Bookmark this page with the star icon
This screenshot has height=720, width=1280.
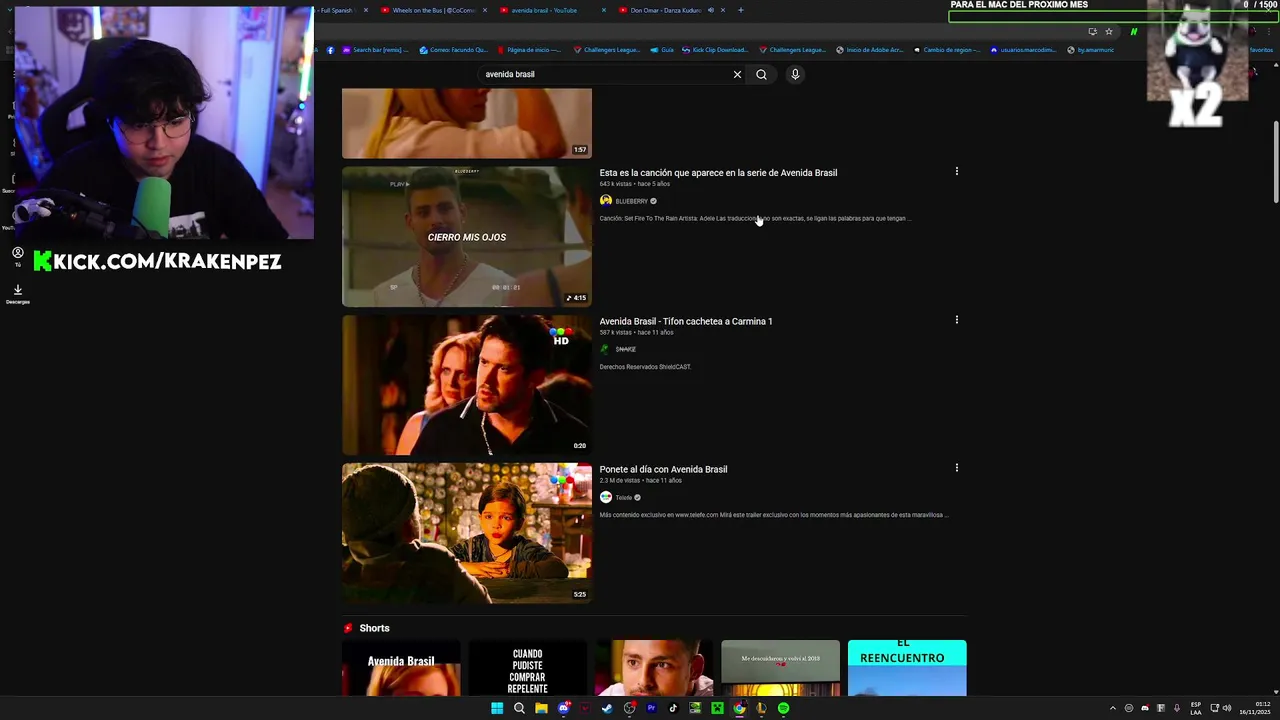[x=1108, y=32]
